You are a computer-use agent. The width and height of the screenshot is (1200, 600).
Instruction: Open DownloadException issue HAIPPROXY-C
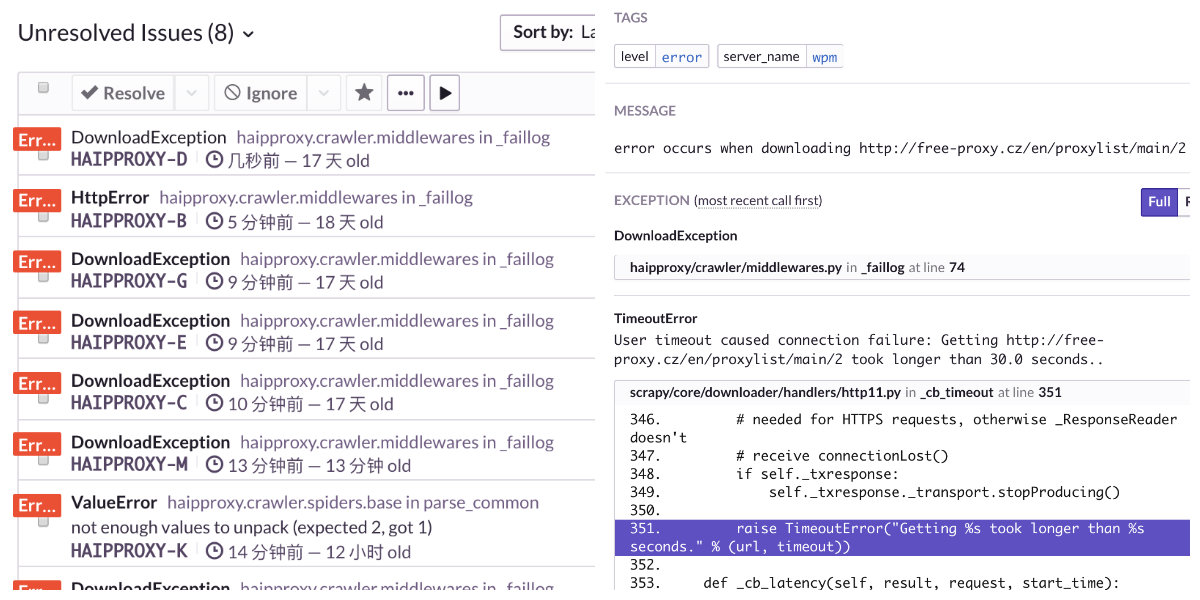151,381
